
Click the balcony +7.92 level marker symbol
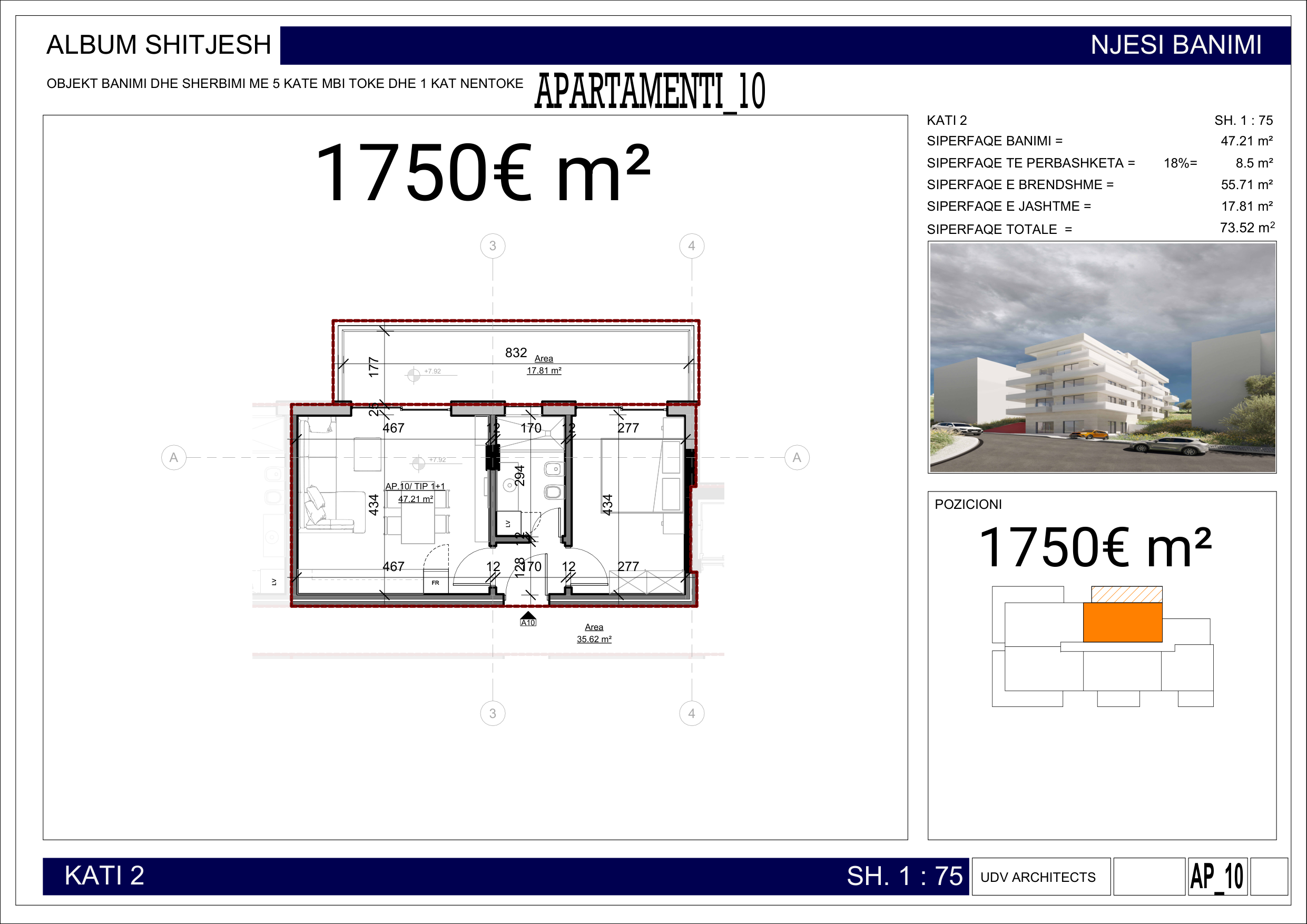pyautogui.click(x=414, y=375)
